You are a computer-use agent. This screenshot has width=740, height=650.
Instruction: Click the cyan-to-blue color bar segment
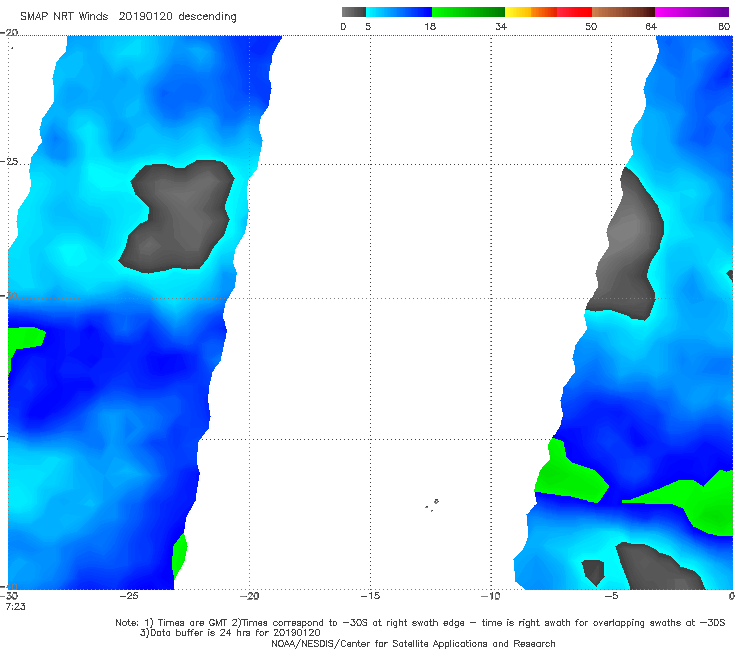[399, 12]
